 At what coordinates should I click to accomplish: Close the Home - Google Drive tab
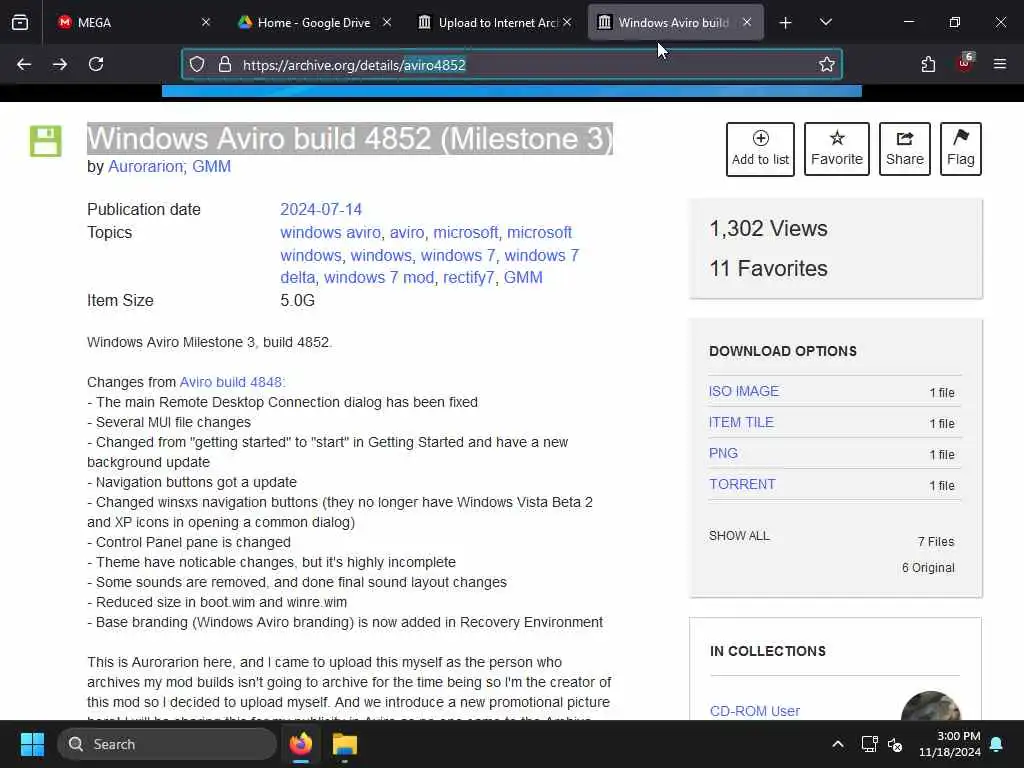coord(387,22)
